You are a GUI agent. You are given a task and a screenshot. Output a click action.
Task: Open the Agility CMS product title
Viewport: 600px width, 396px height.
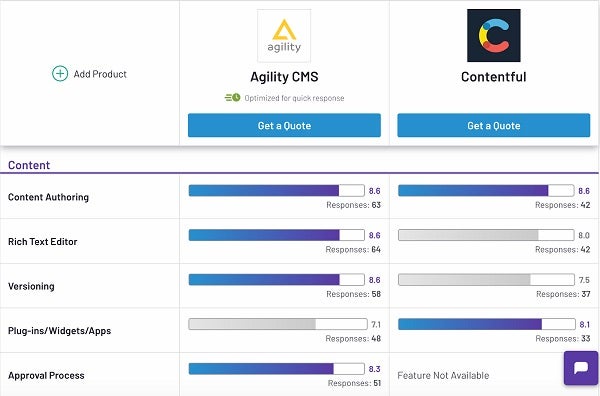click(284, 77)
